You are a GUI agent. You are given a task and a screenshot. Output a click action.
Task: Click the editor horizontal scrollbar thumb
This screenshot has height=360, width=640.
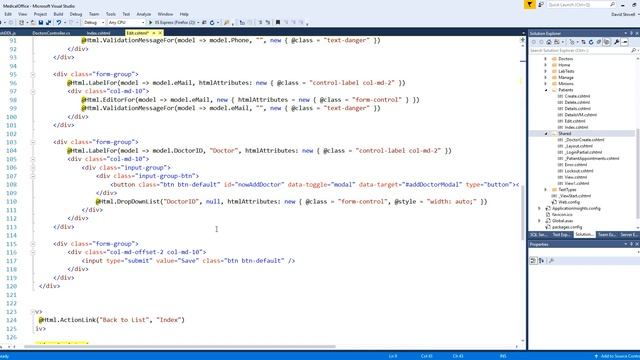click(x=180, y=347)
